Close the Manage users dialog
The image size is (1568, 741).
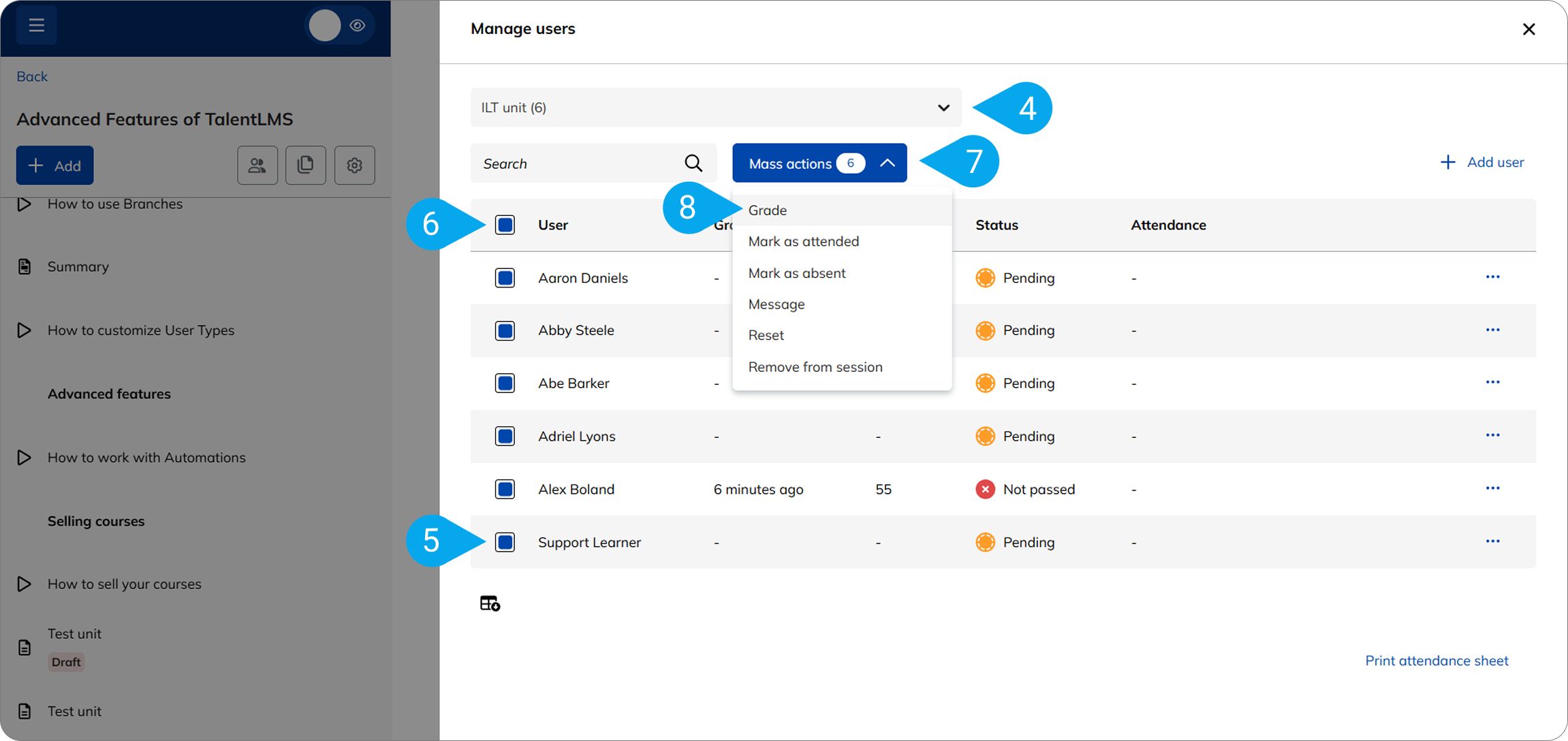pyautogui.click(x=1528, y=29)
